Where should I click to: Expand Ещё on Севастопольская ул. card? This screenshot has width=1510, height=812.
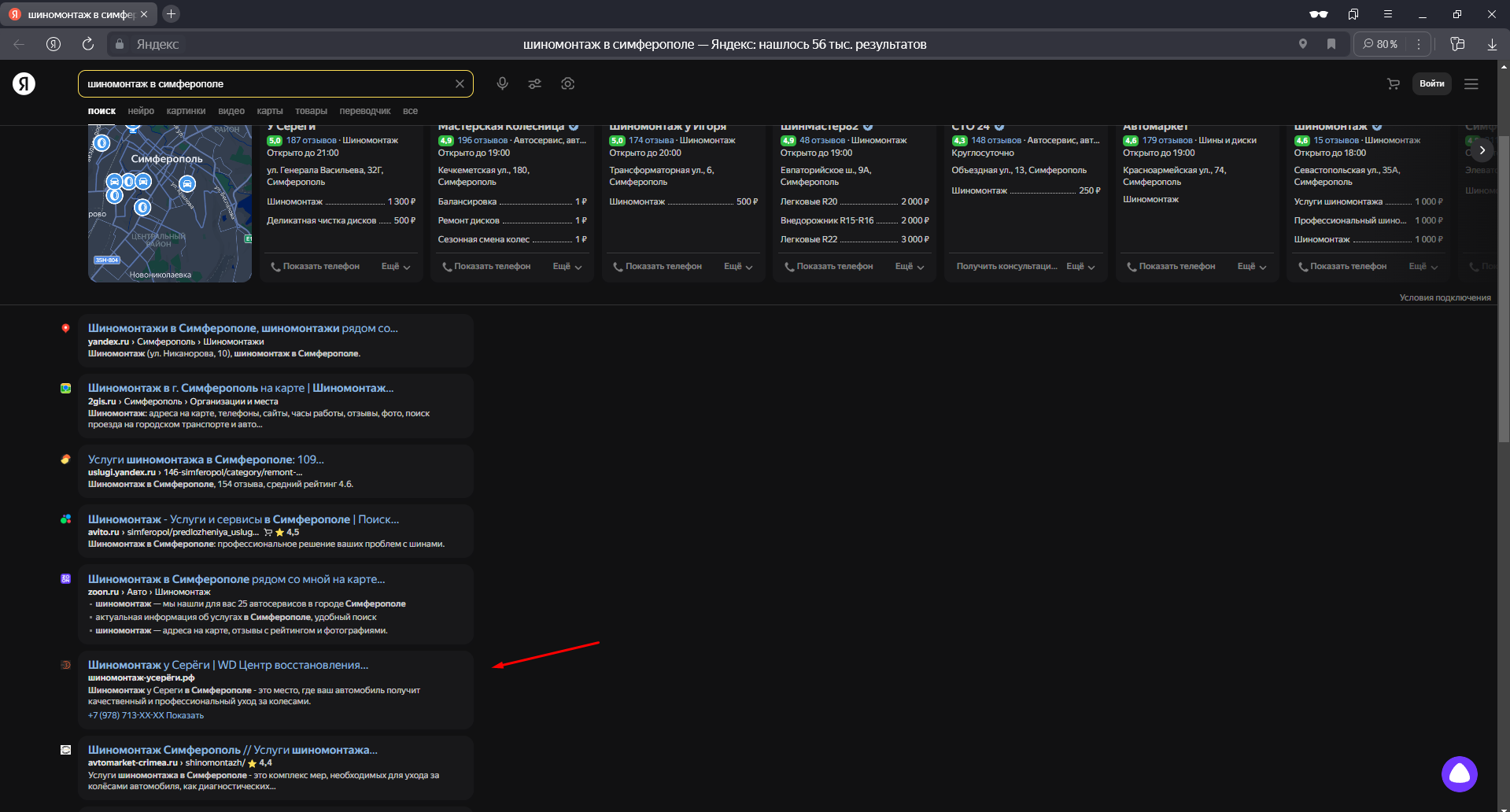click(1423, 267)
